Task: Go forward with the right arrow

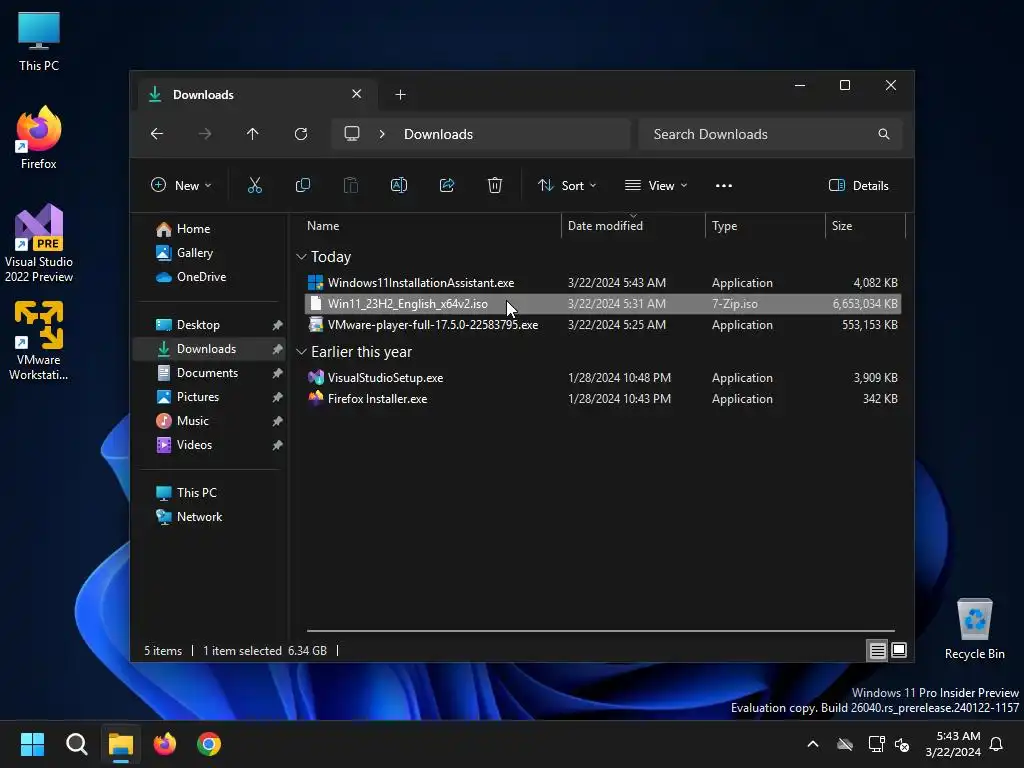Action: pos(205,134)
